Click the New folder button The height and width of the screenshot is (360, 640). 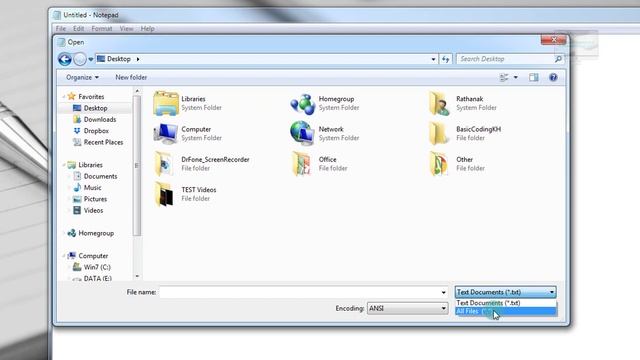coord(131,77)
